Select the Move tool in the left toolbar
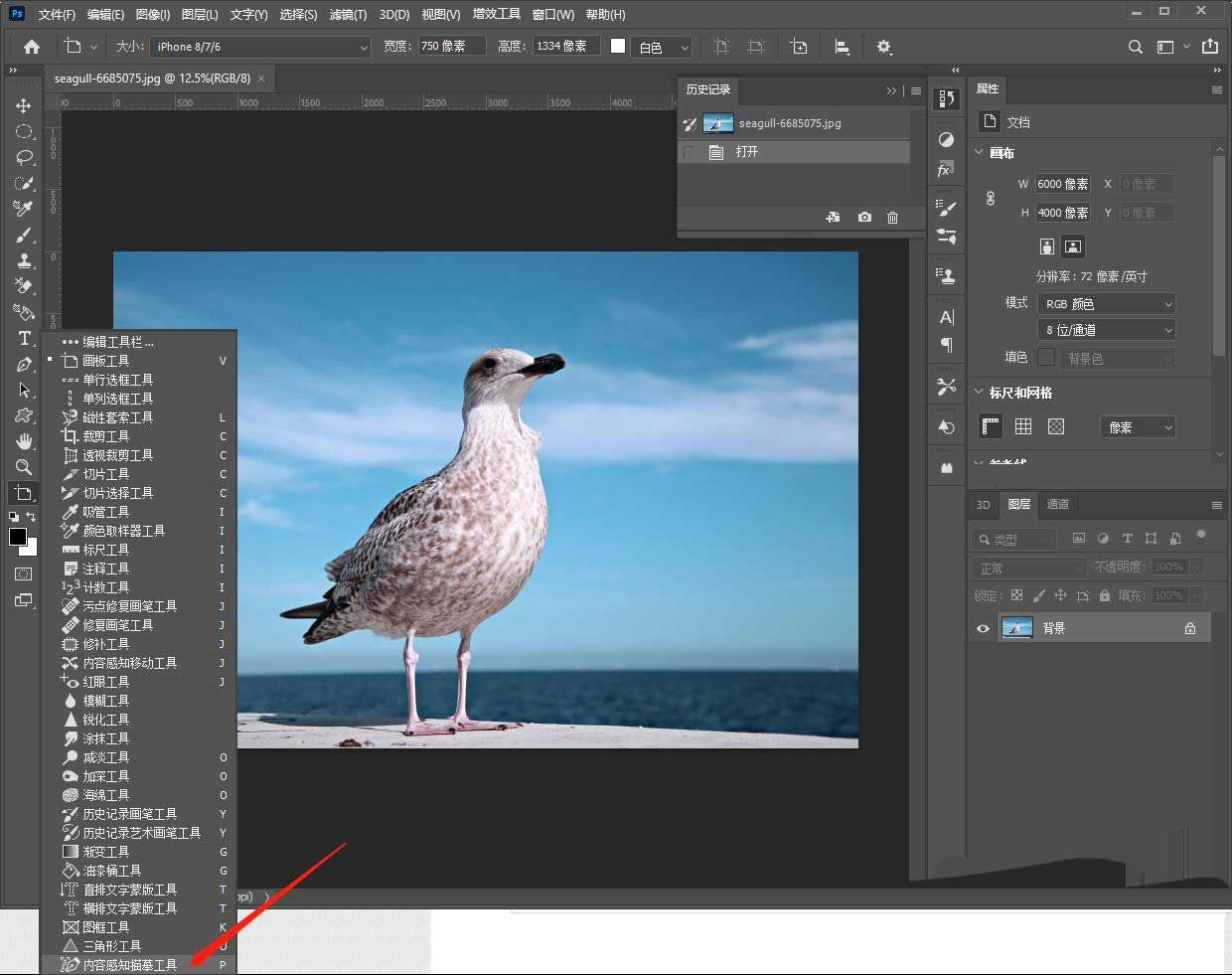 click(24, 105)
